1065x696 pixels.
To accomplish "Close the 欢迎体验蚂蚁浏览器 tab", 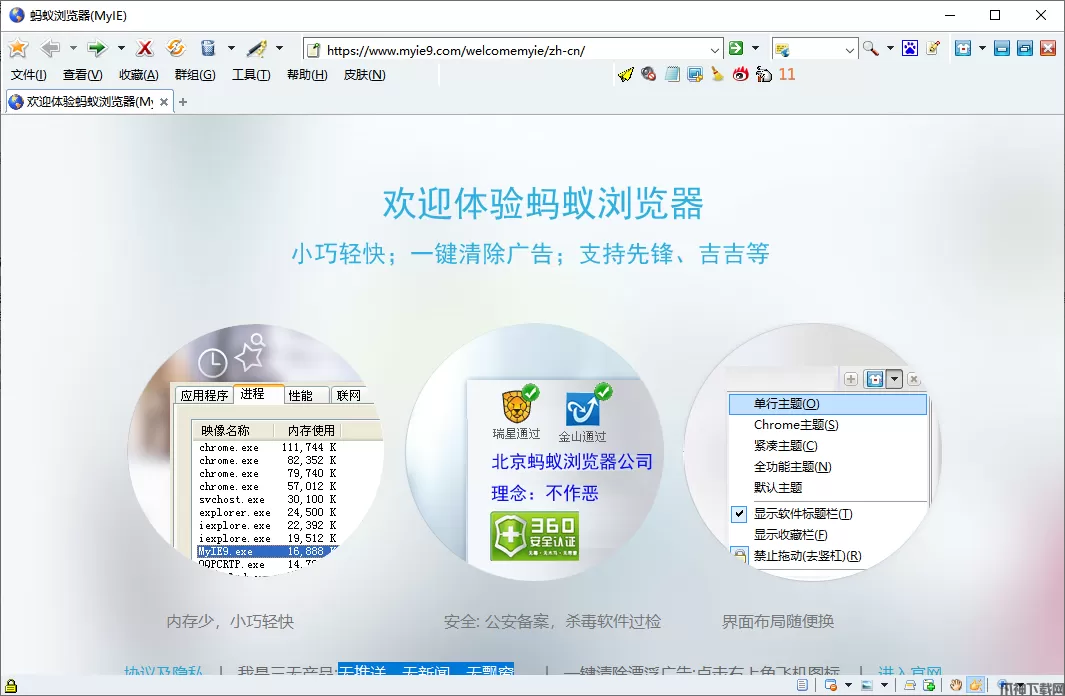I will [x=164, y=102].
